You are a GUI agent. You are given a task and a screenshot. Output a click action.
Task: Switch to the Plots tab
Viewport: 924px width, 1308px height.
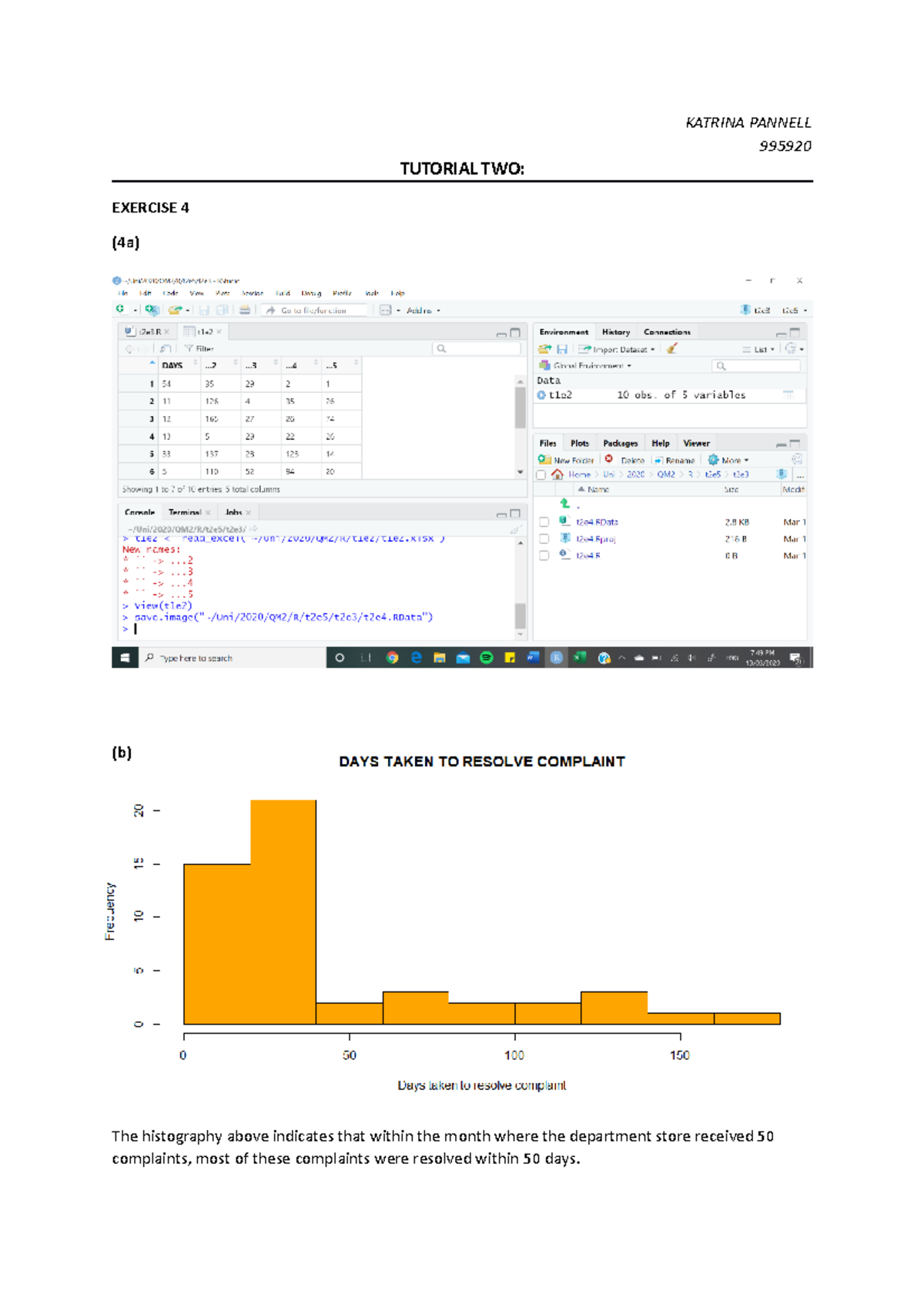(579, 443)
